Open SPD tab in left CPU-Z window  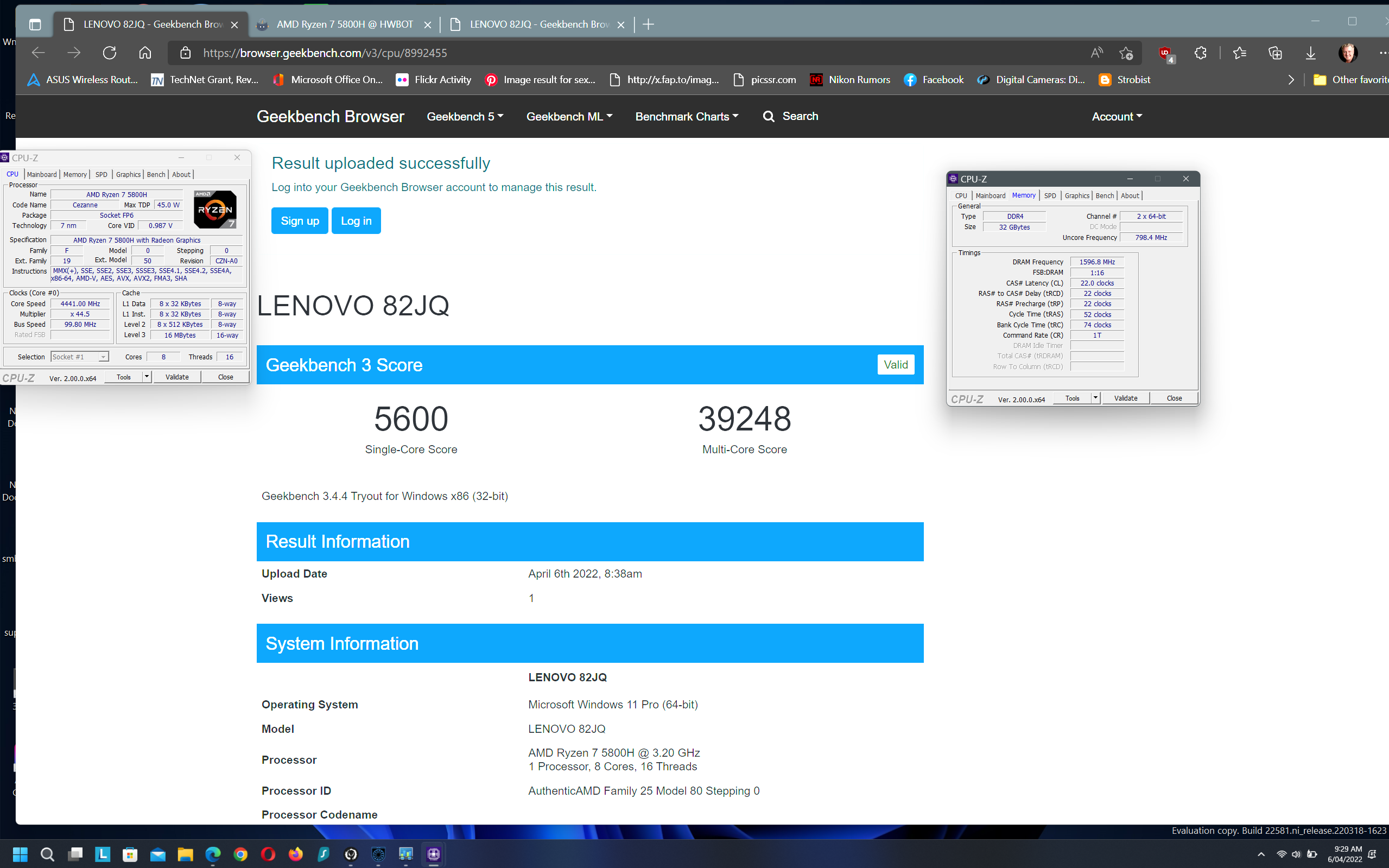tap(101, 174)
